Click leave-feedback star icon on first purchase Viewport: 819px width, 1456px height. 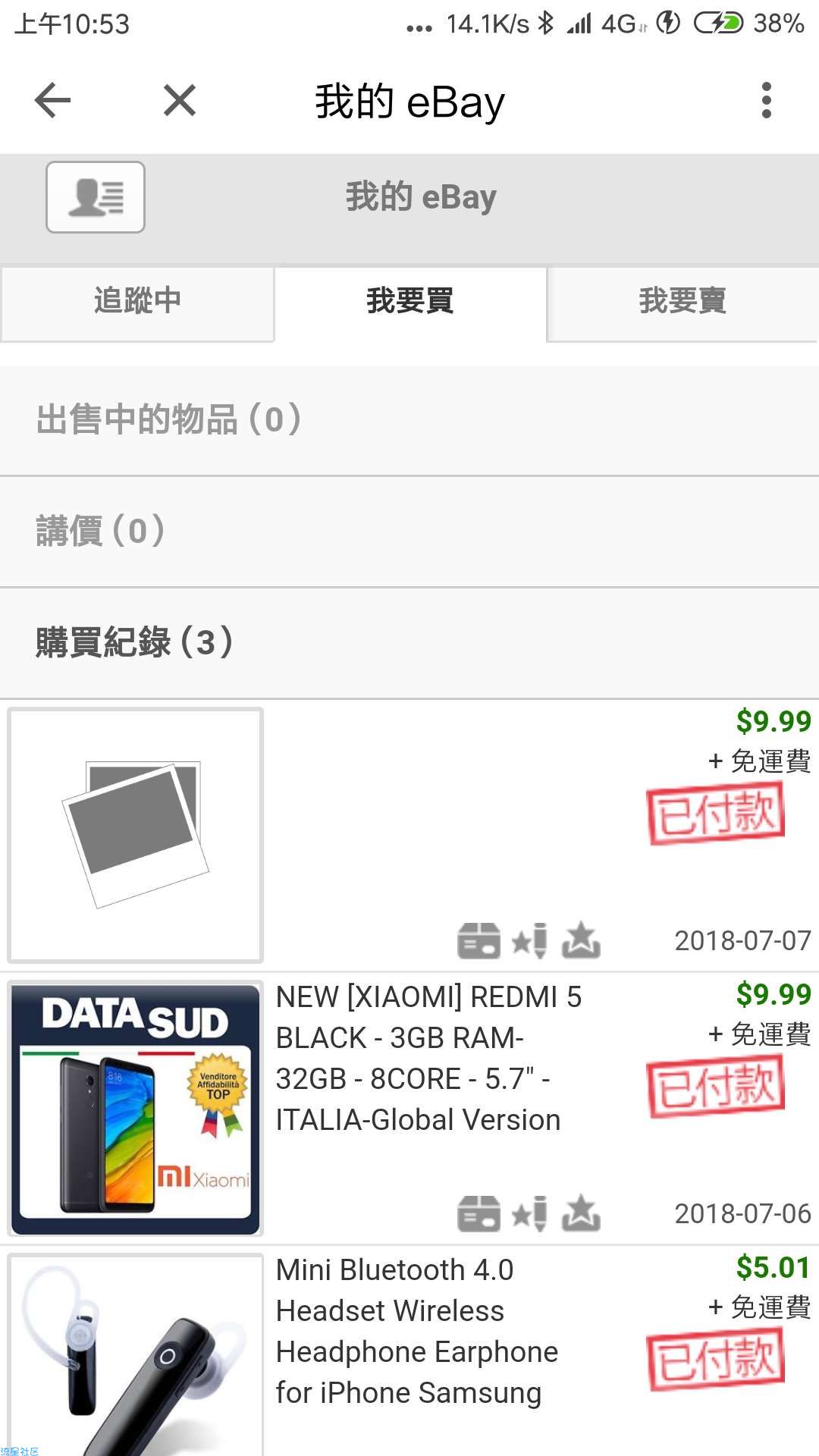pyautogui.click(x=529, y=940)
